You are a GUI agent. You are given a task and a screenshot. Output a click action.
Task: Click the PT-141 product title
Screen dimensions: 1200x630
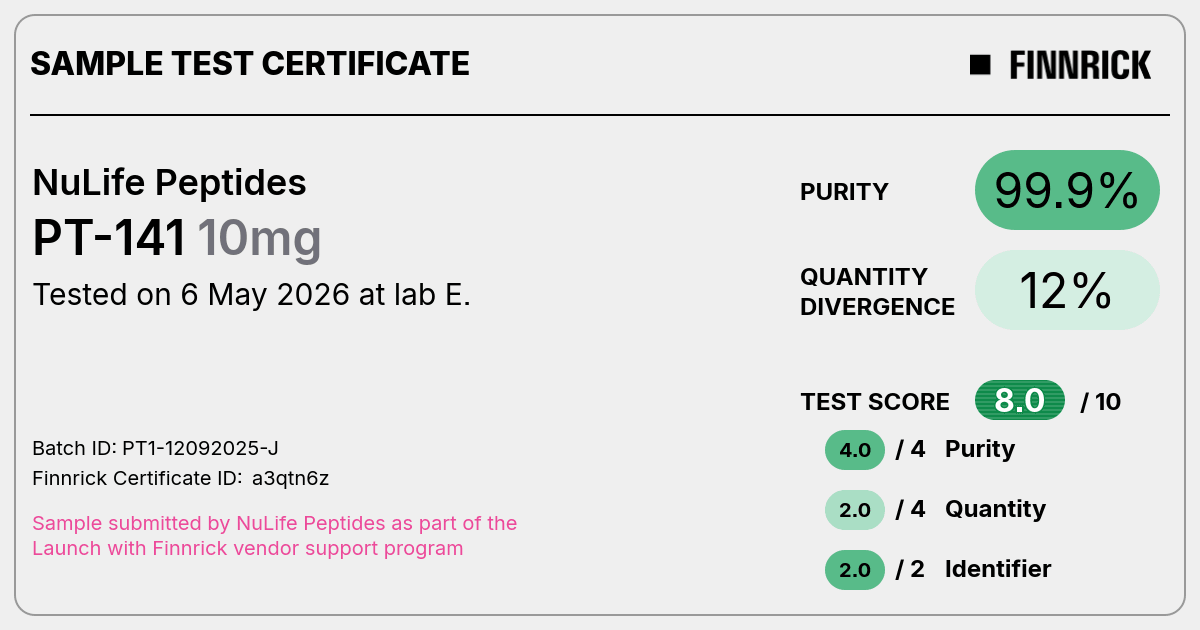pos(110,239)
